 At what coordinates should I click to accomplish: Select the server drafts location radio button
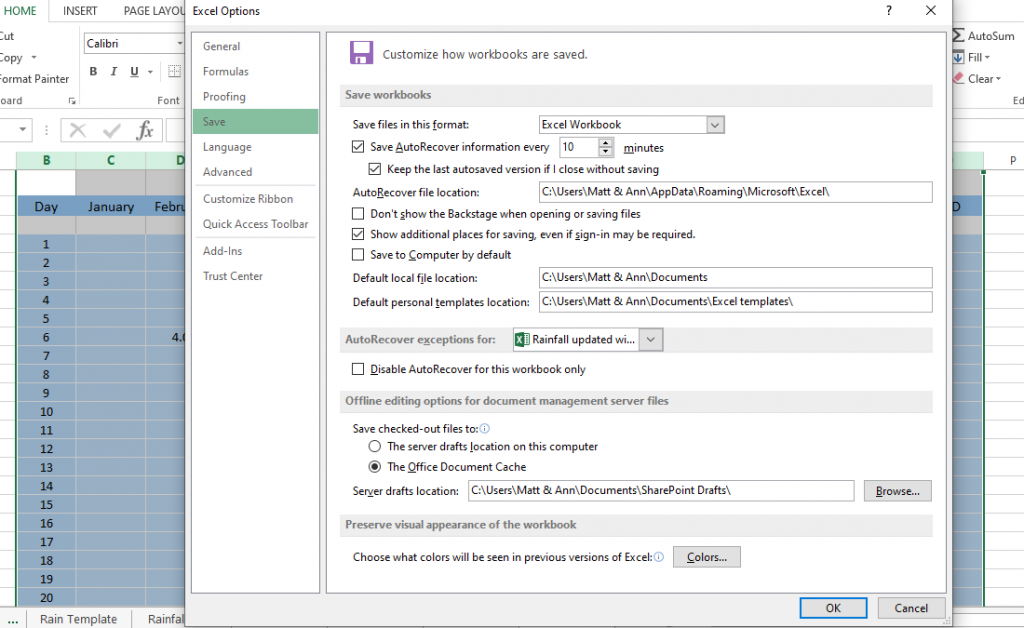click(375, 447)
